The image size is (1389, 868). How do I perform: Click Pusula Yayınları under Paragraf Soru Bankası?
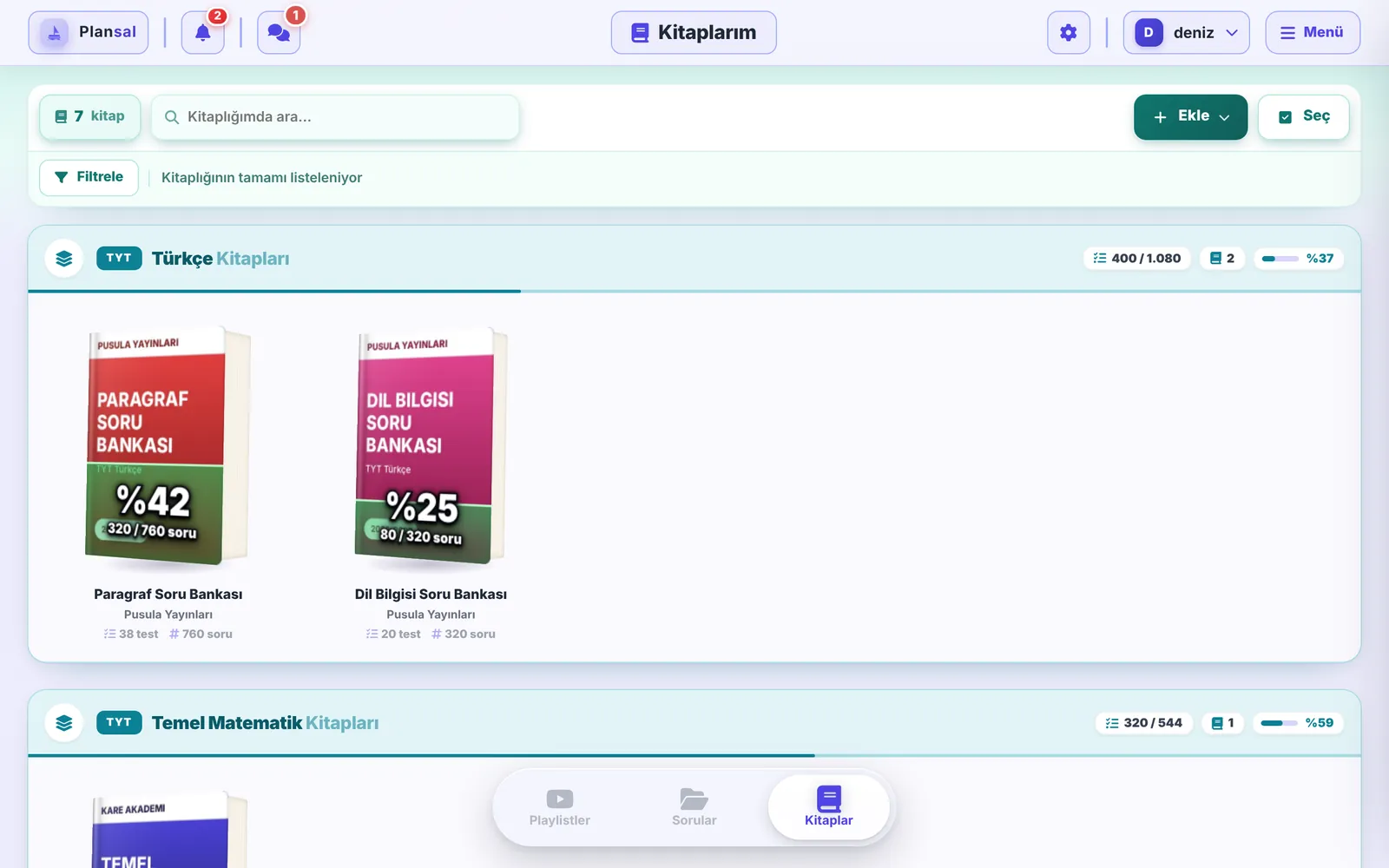(168, 615)
